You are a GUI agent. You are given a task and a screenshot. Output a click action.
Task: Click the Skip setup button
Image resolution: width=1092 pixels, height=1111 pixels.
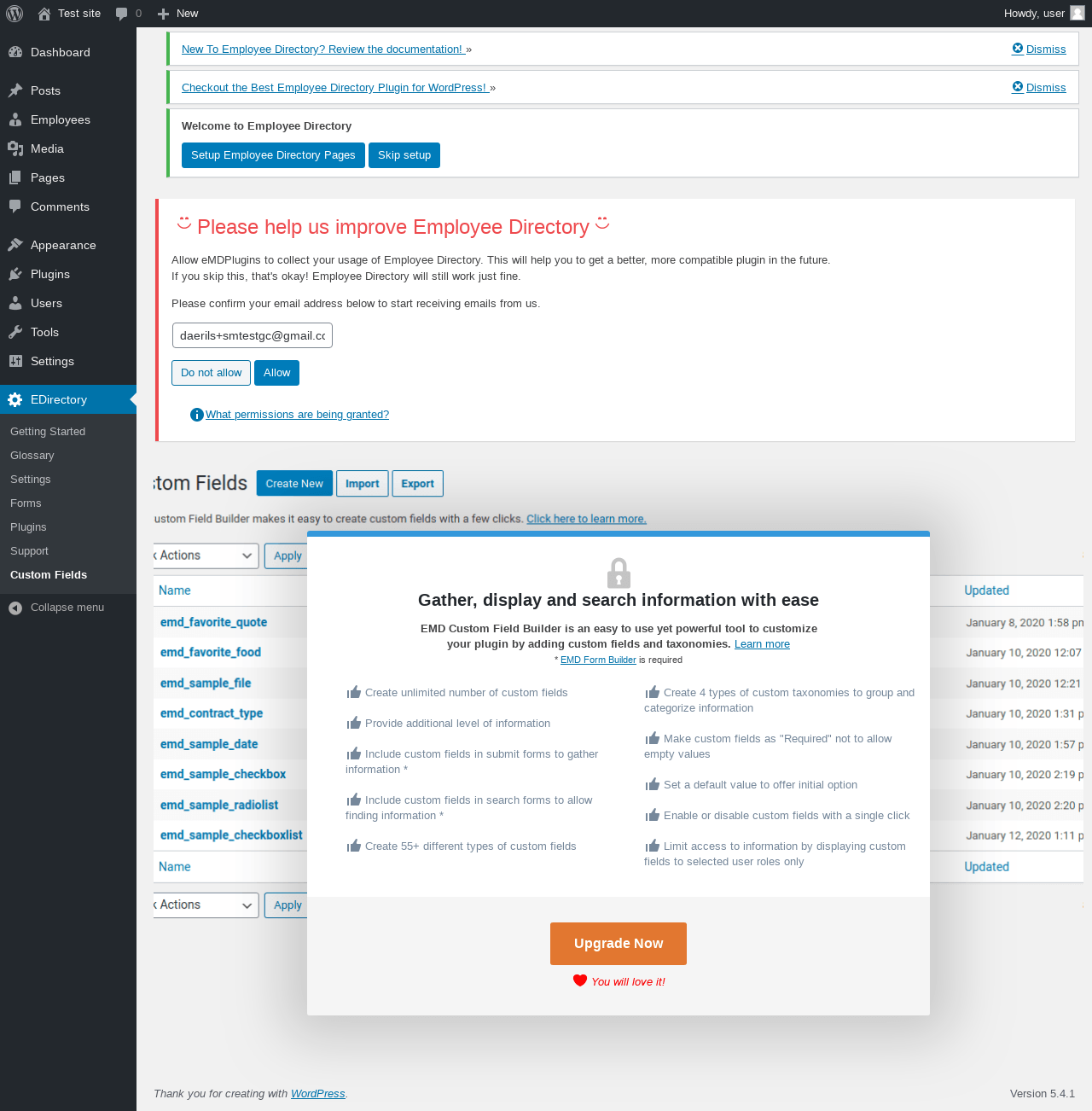click(404, 155)
